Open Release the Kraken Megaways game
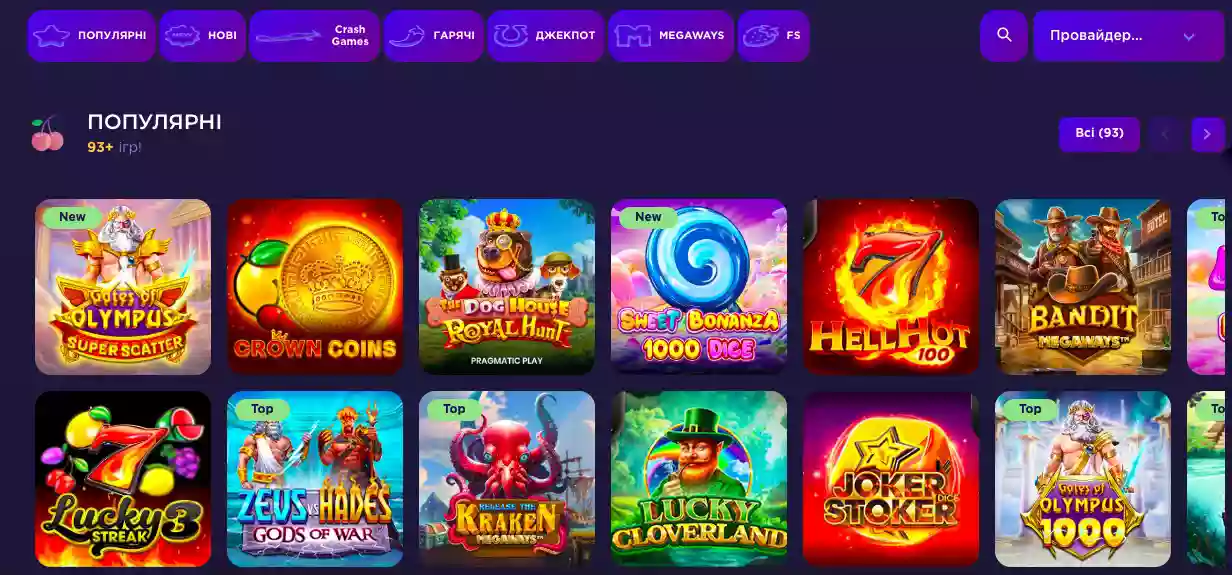This screenshot has height=575, width=1232. click(x=507, y=479)
